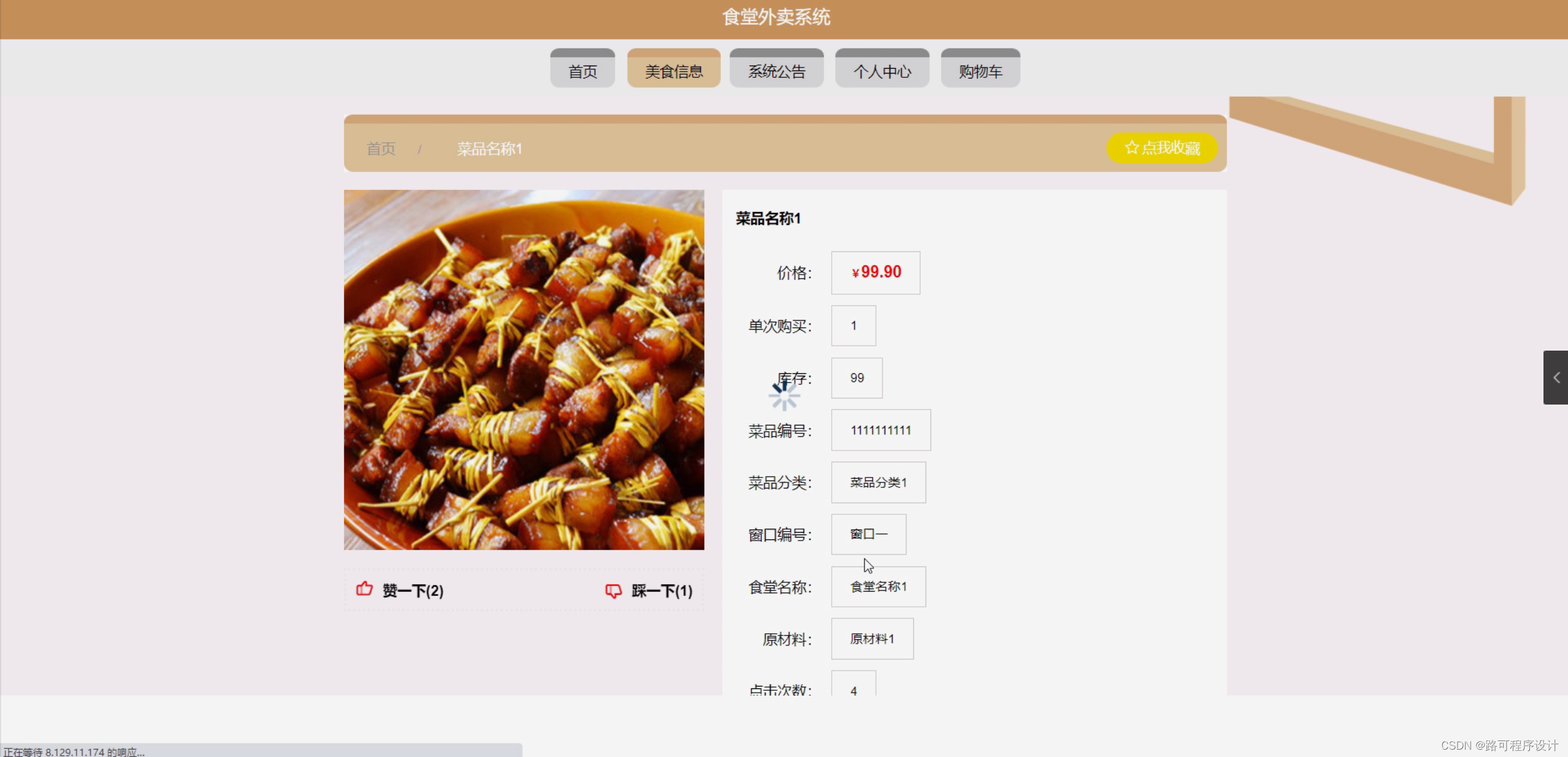The image size is (1568, 757).
Task: Click the star icon in favorite button
Action: pos(1132,148)
